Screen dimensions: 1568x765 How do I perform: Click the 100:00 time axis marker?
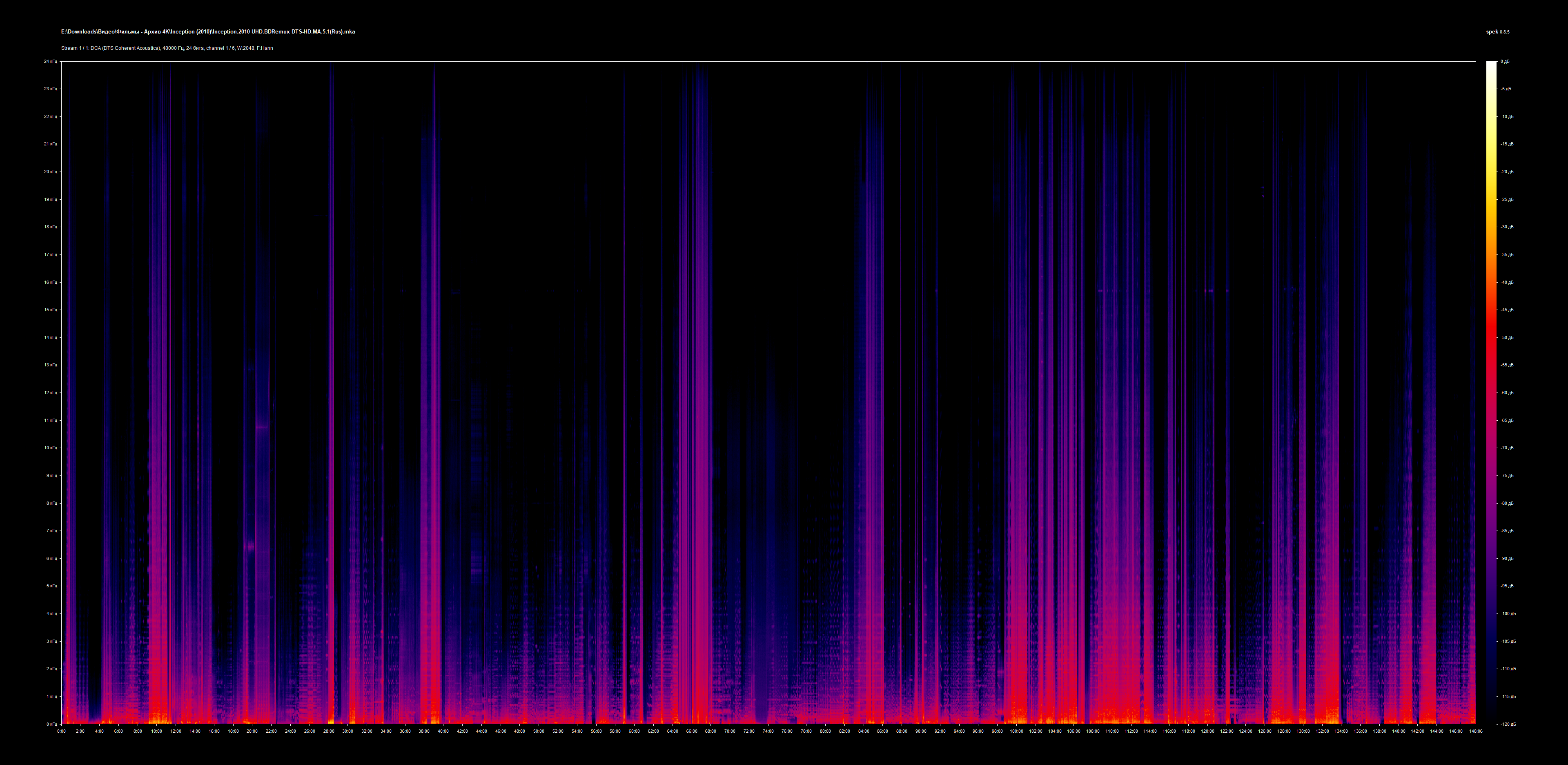coord(1016,731)
